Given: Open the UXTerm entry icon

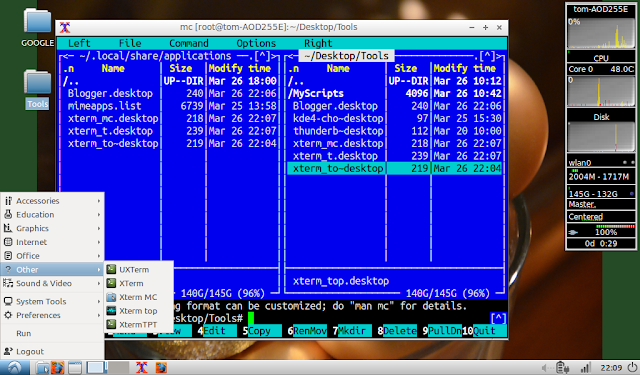Looking at the screenshot, I should point(111,269).
